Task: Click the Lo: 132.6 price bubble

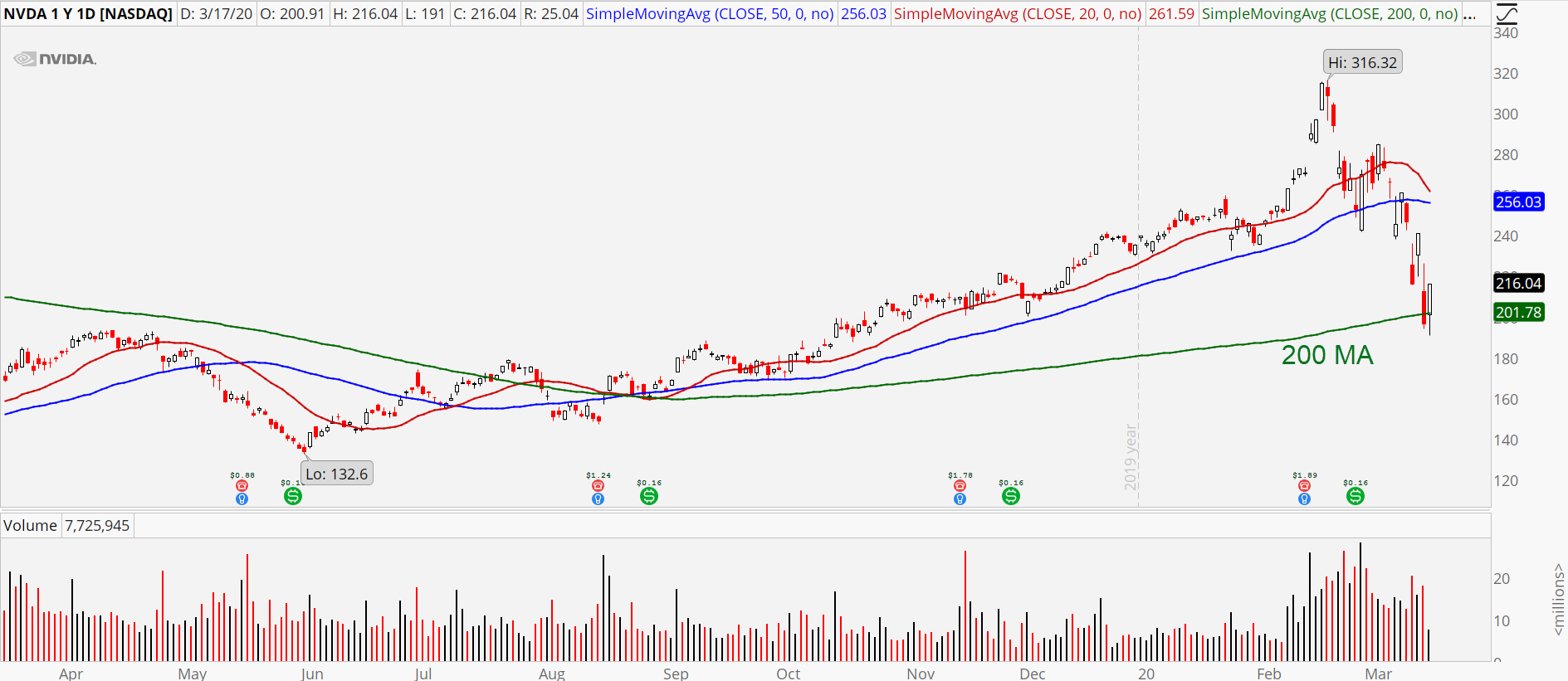Action: [x=336, y=474]
